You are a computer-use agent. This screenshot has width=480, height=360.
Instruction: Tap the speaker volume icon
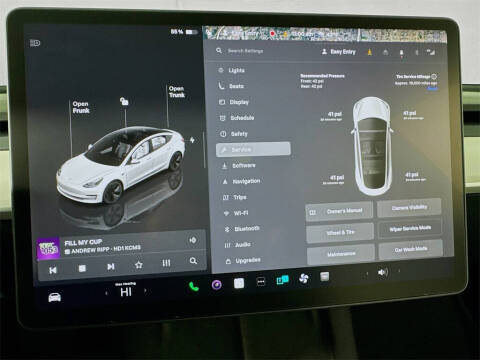(383, 273)
